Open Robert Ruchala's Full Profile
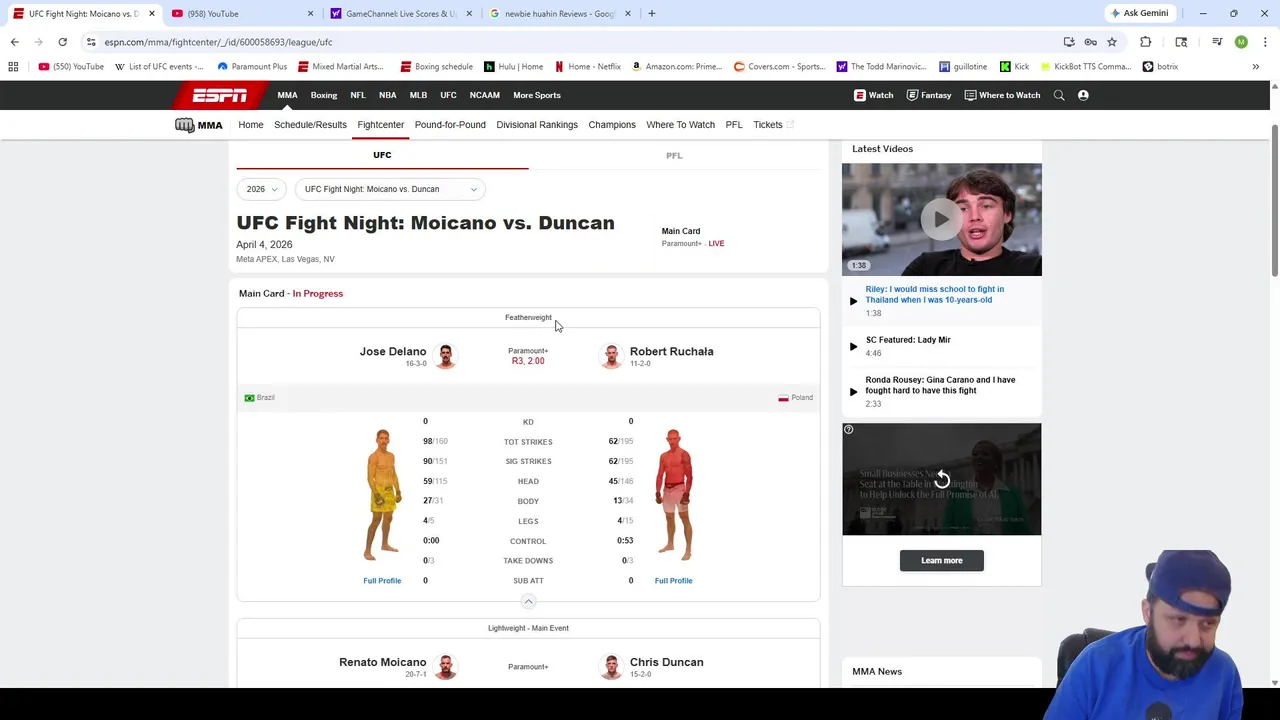1280x720 pixels. pos(673,581)
